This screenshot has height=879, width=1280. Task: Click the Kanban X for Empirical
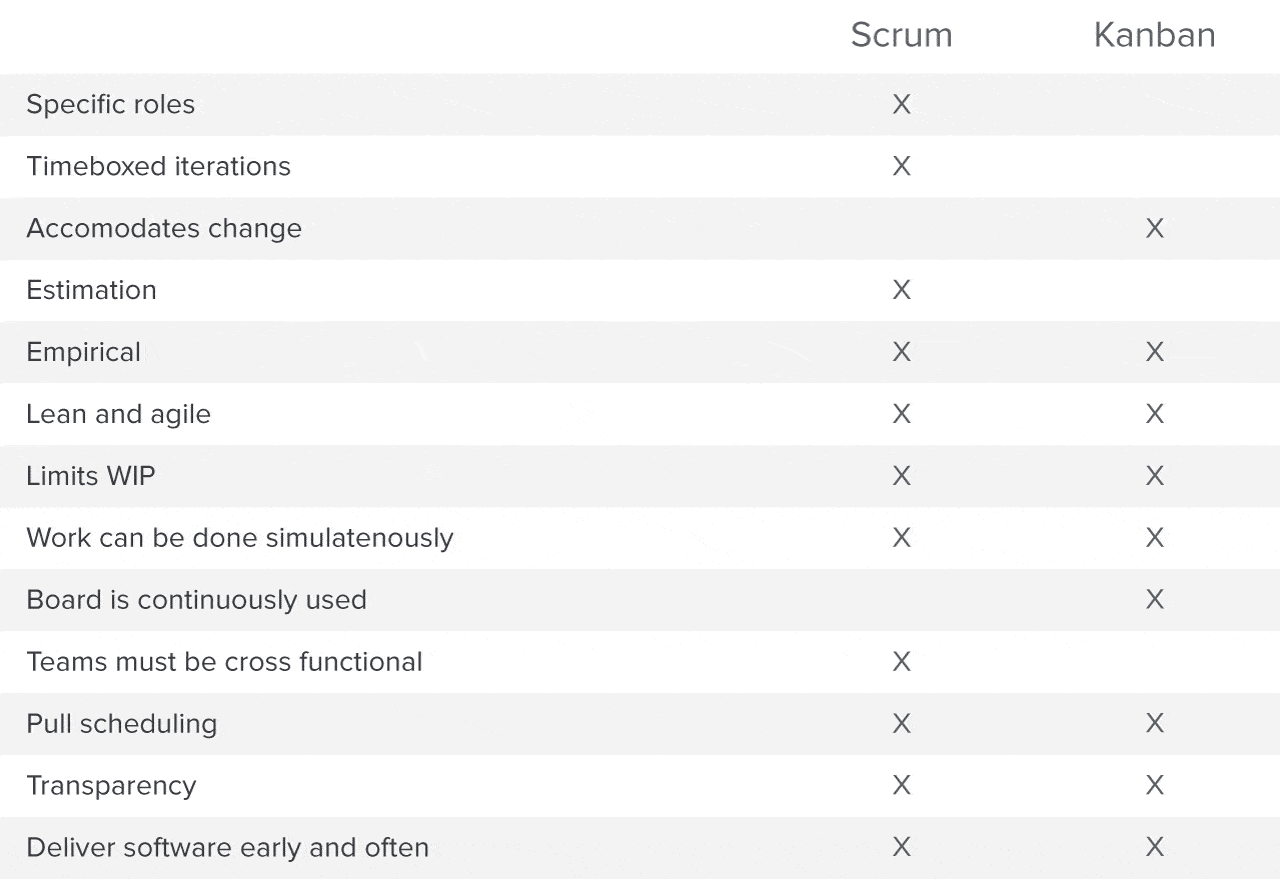tap(1155, 352)
